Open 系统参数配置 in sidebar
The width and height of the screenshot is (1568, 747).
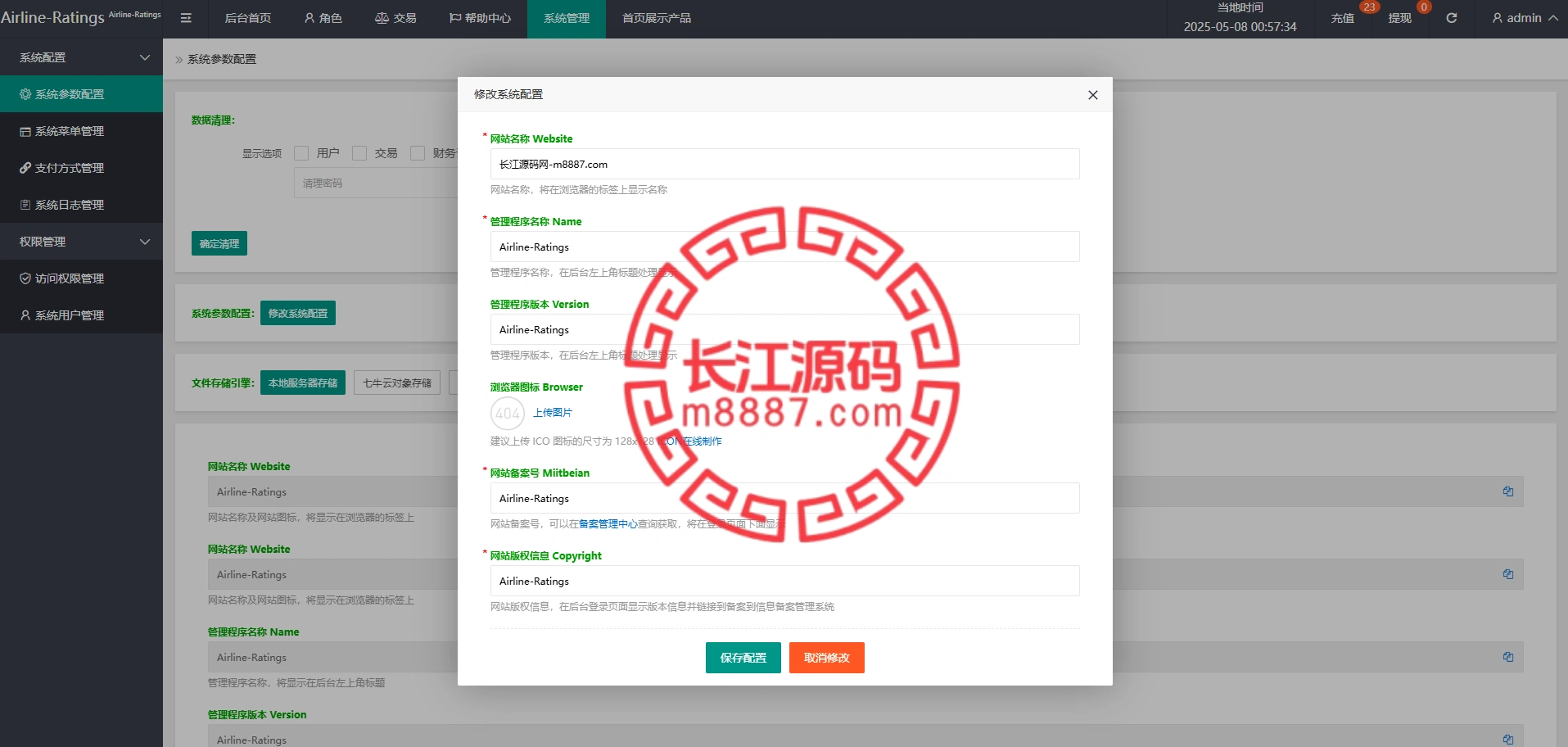81,94
